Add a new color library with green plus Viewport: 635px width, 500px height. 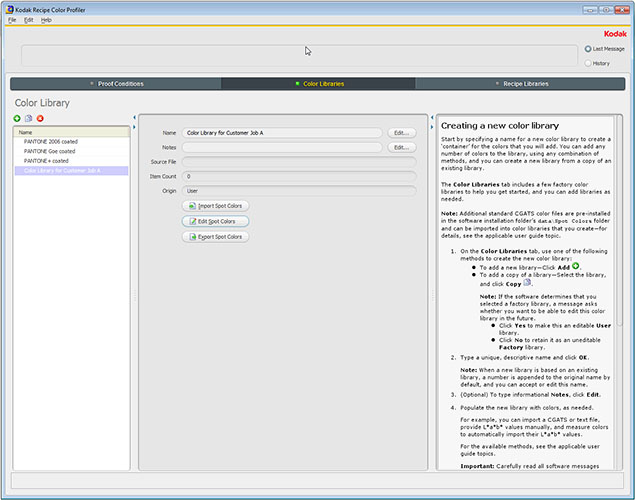[17, 119]
